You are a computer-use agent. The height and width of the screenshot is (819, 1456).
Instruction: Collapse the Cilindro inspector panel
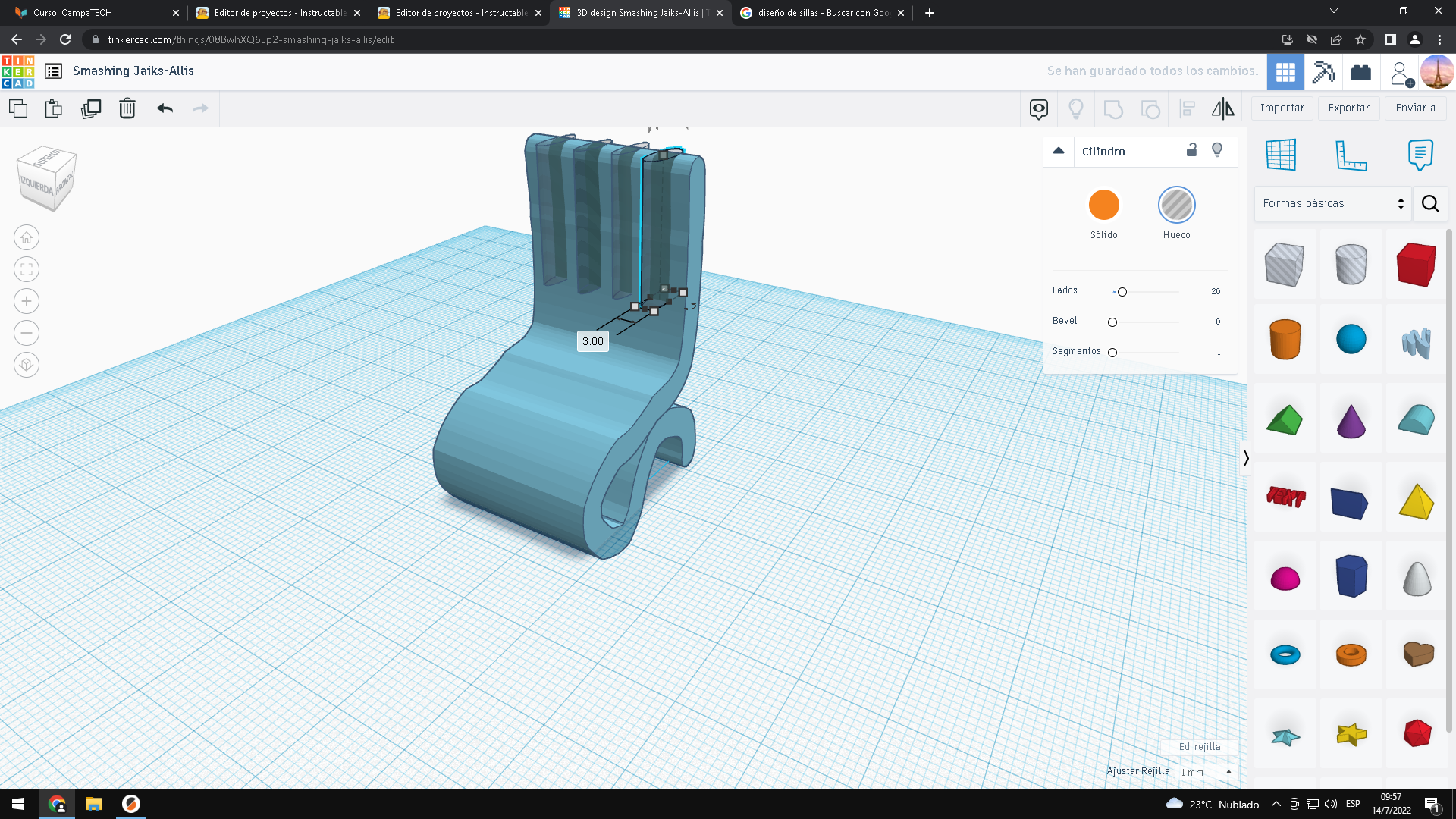pyautogui.click(x=1059, y=151)
